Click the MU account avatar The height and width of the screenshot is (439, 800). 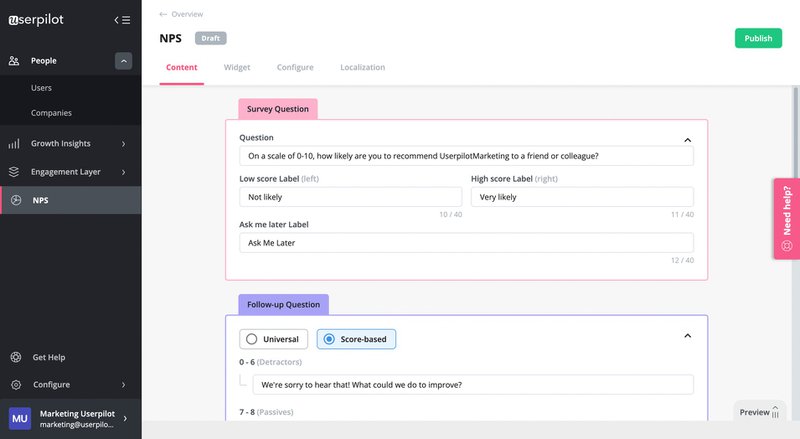[20, 418]
